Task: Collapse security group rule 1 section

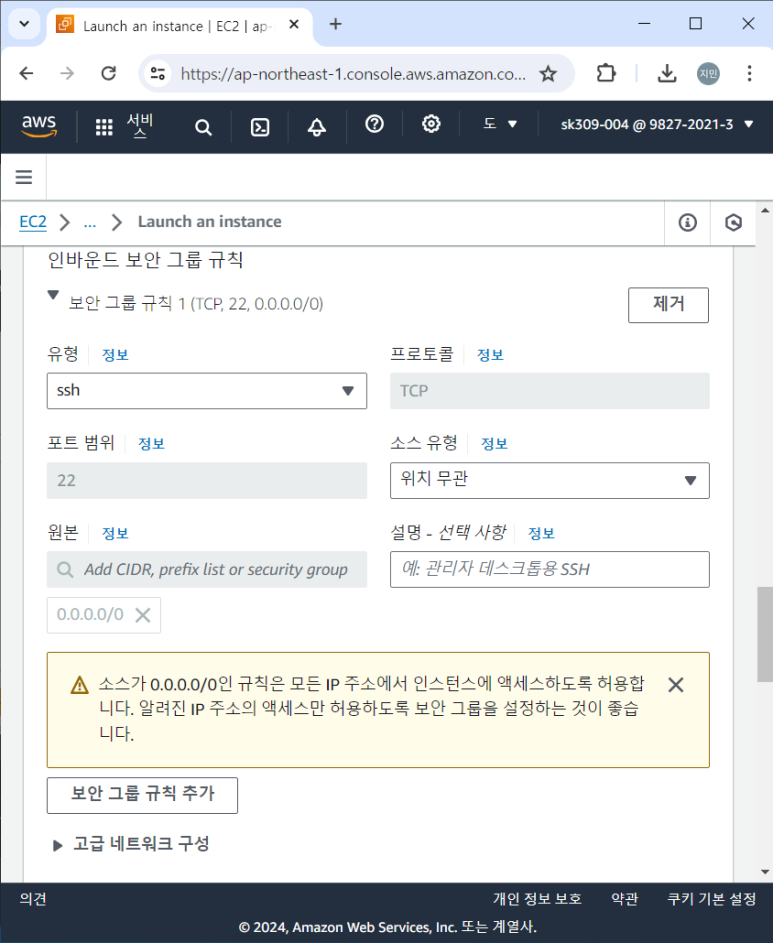Action: [53, 295]
